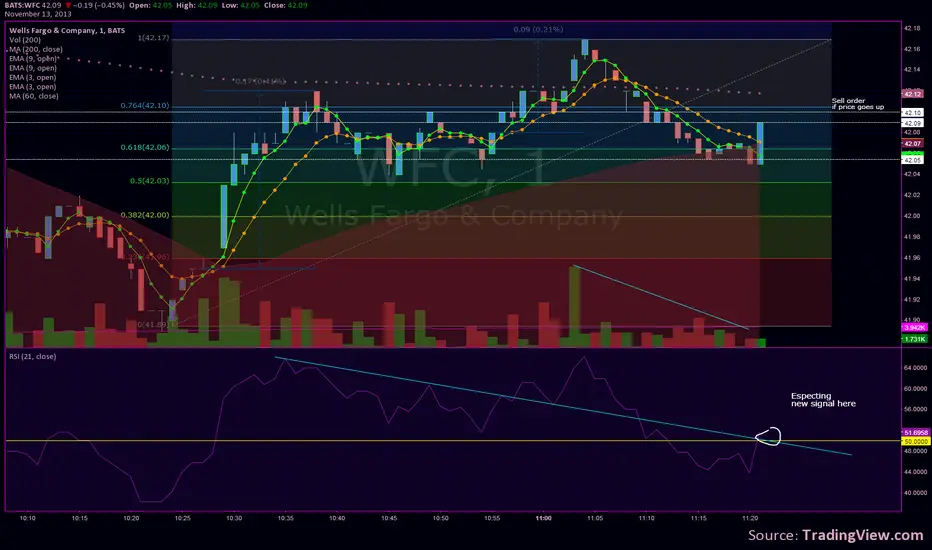Viewport: 932px width, 550px height.
Task: Click the 0.764(42.10) Fibonacci level label
Action: pos(145,106)
